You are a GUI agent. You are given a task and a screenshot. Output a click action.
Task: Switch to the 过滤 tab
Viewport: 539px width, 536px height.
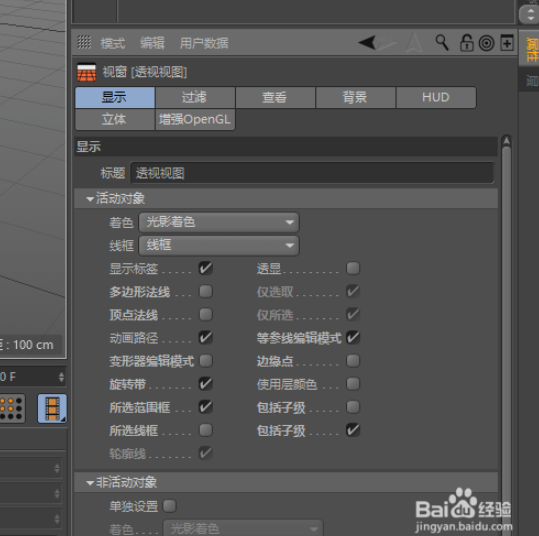[195, 97]
